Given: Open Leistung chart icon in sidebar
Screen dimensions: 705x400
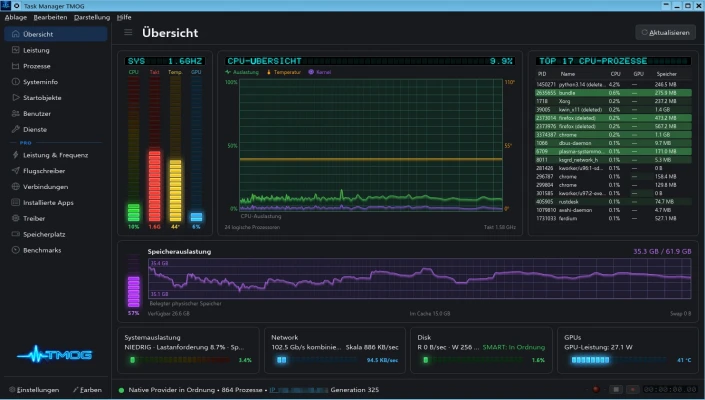Looking at the screenshot, I should tap(16, 50).
